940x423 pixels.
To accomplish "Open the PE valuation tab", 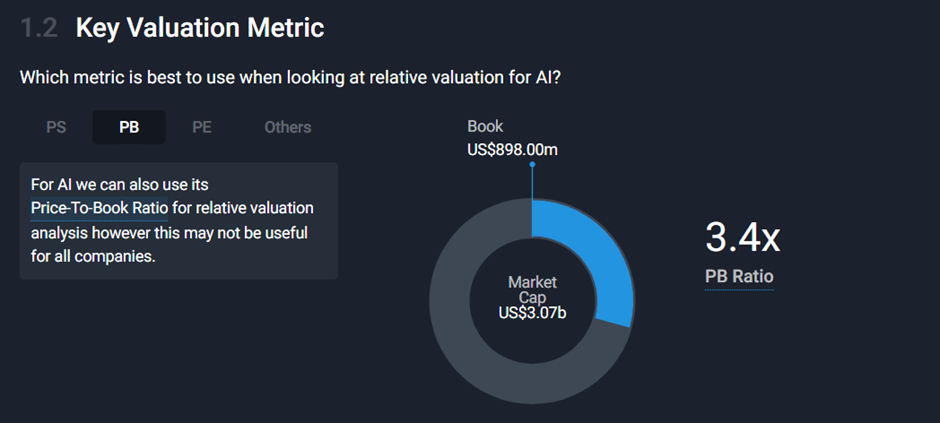I will (201, 127).
